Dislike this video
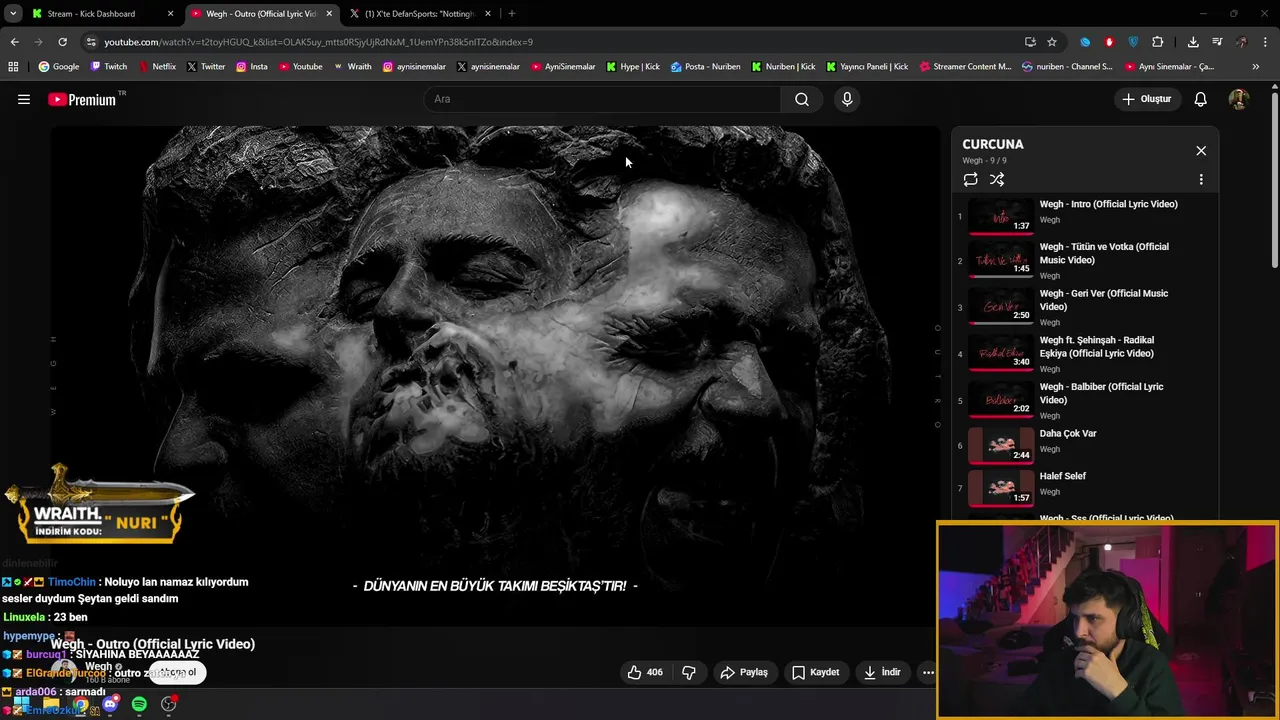The image size is (1280, 720). point(689,672)
